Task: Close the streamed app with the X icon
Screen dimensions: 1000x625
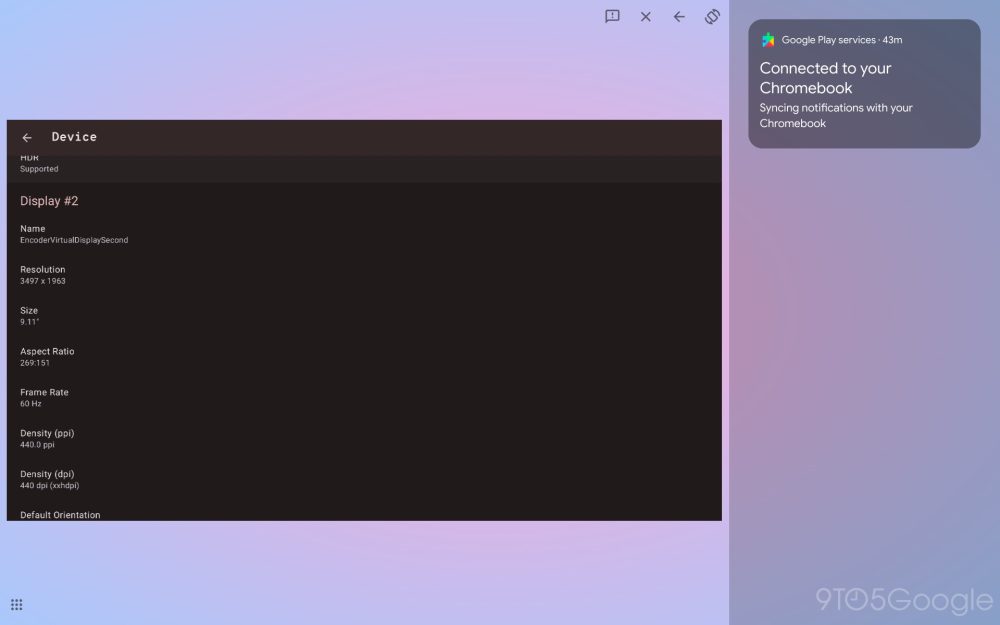Action: (646, 16)
